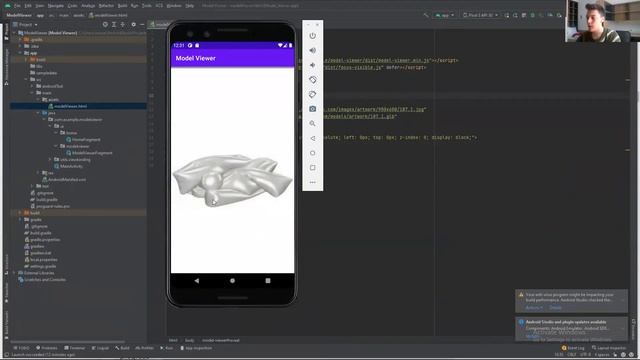The image size is (640, 360).
Task: Click the body breadcrumb below editor
Action: click(x=189, y=340)
